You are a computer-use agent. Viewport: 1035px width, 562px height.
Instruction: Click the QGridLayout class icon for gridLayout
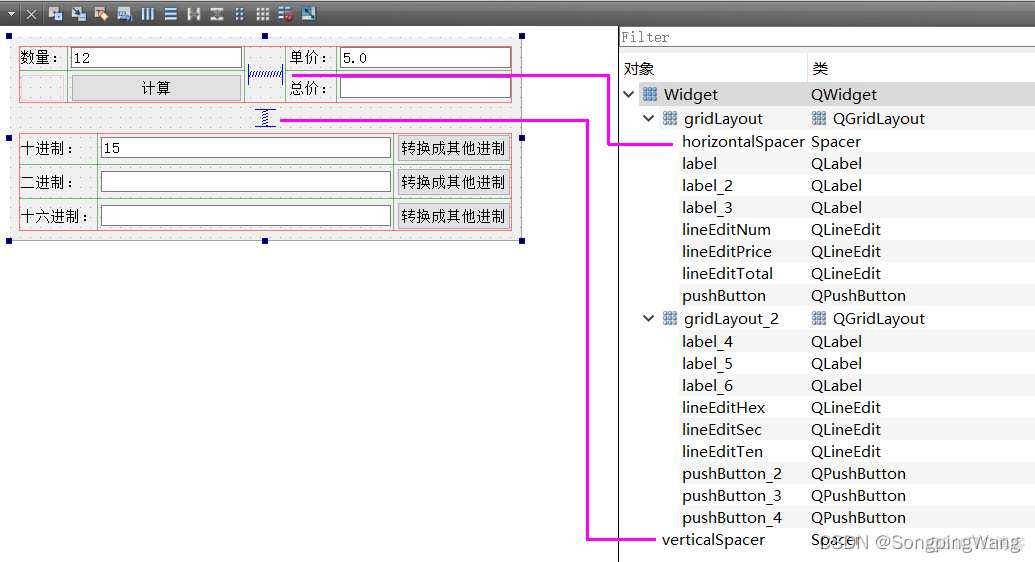tap(819, 118)
